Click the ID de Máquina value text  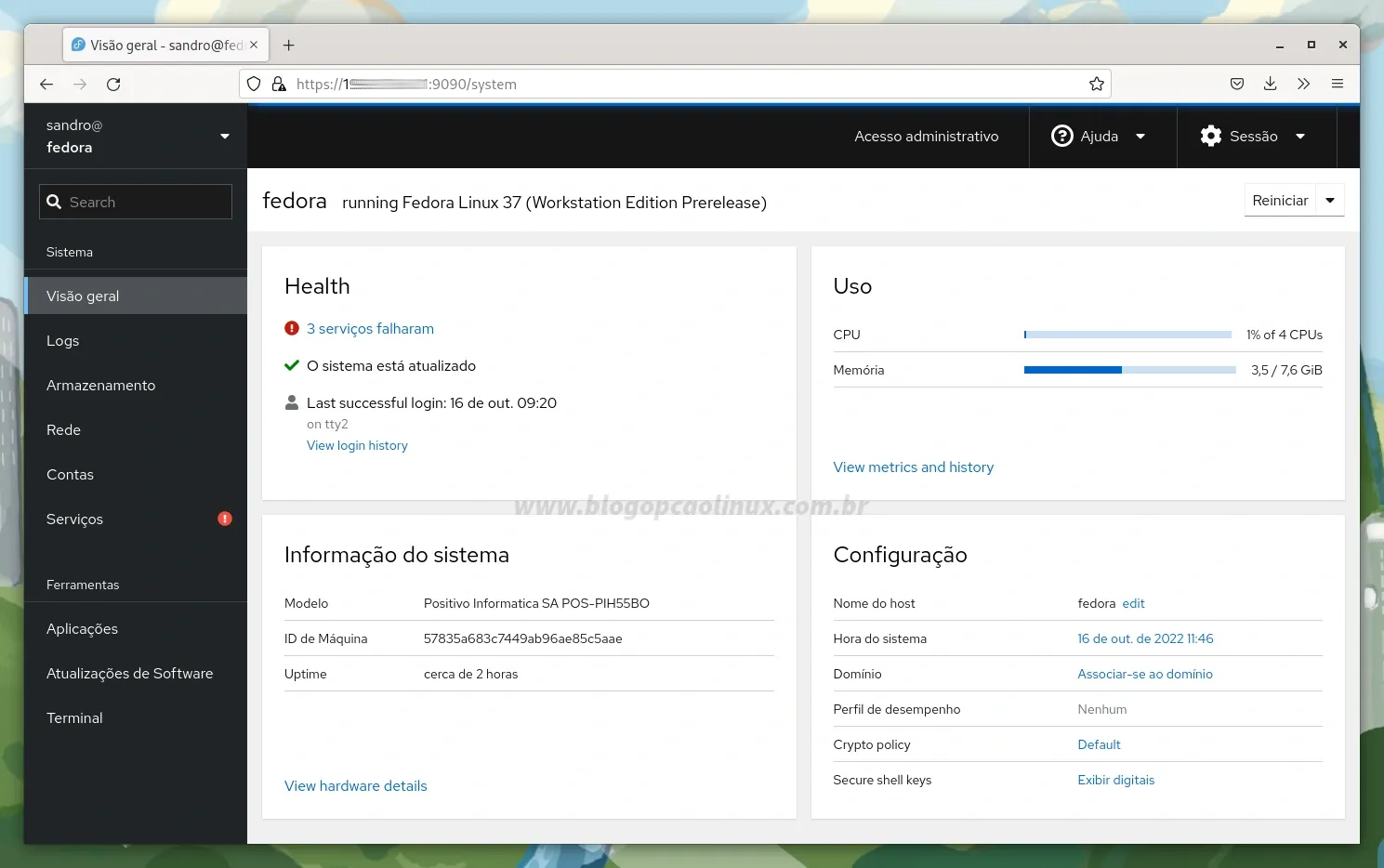pyautogui.click(x=522, y=638)
